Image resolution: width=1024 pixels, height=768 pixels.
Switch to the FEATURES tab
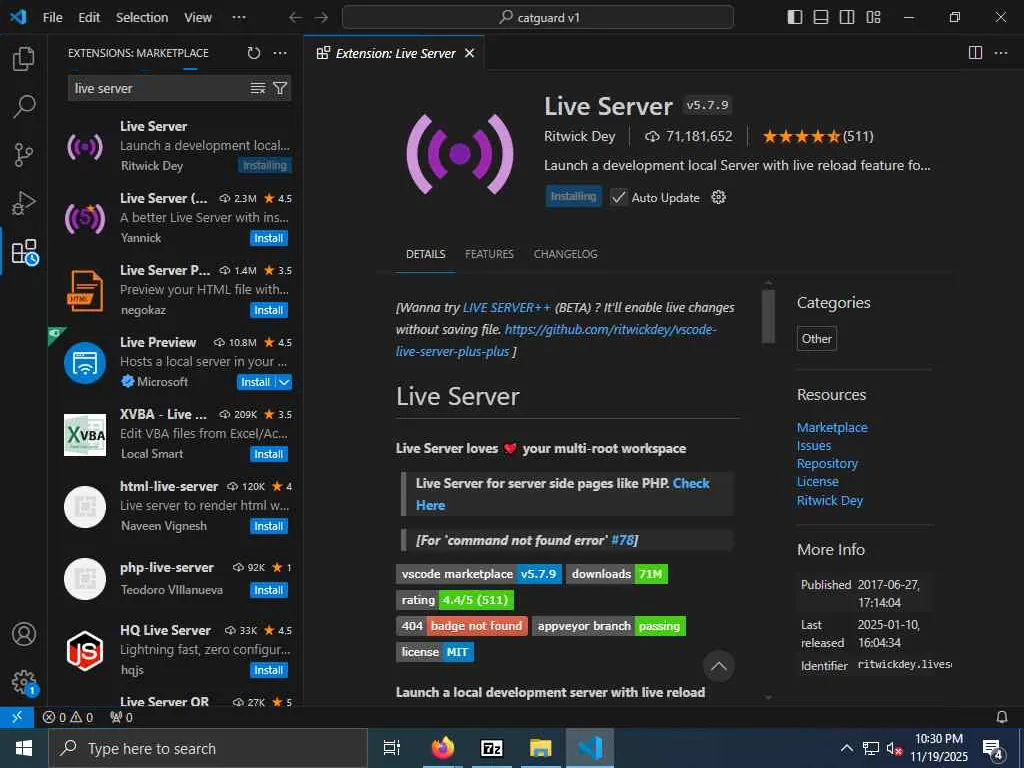click(x=489, y=254)
